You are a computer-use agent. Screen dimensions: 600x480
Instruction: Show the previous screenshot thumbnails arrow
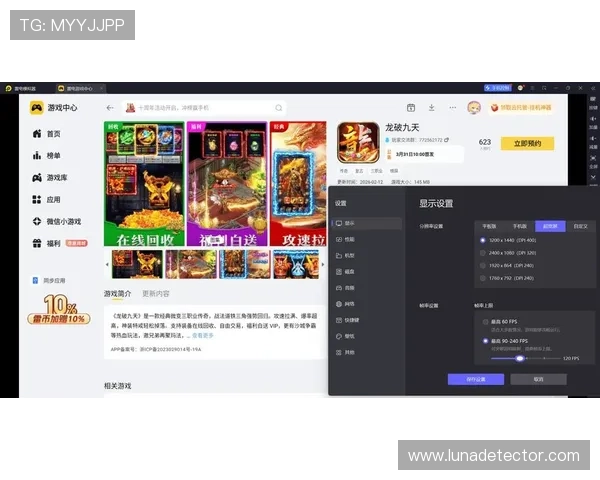(107, 264)
